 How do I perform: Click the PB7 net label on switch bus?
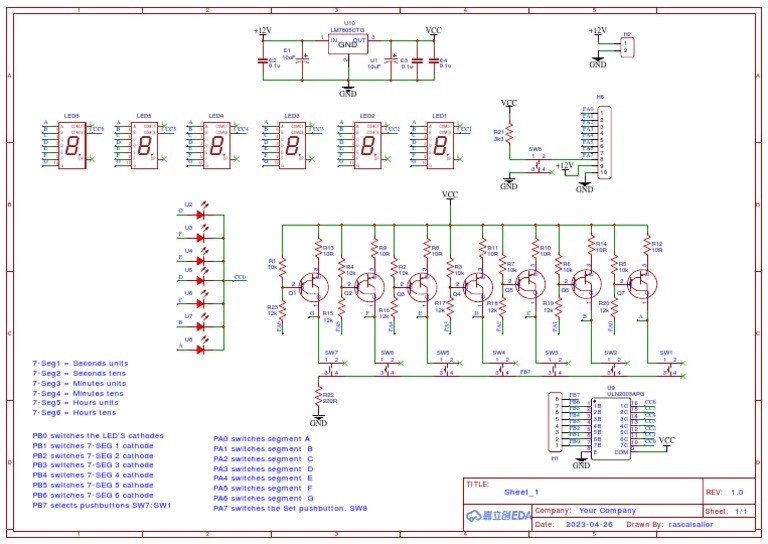(525, 372)
